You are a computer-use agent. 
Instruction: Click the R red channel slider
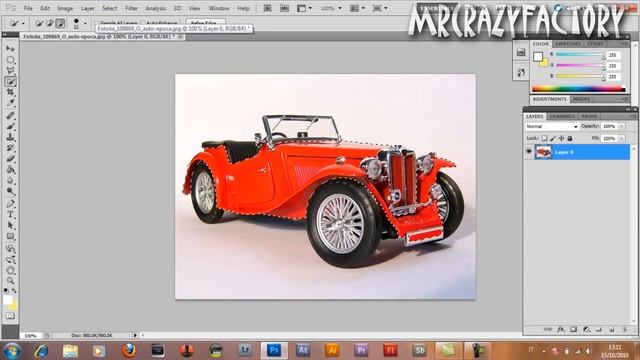click(580, 55)
